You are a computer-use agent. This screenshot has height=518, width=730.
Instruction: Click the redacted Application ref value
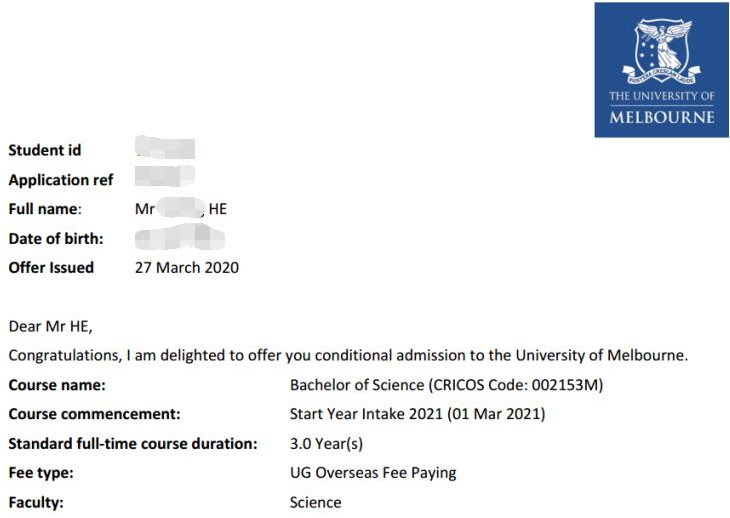point(163,178)
